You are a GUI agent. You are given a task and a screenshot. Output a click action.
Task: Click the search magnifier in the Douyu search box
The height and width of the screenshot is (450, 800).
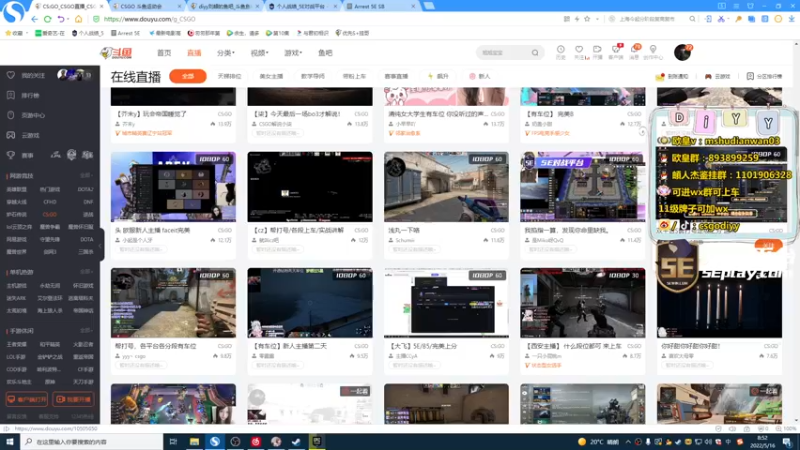535,53
